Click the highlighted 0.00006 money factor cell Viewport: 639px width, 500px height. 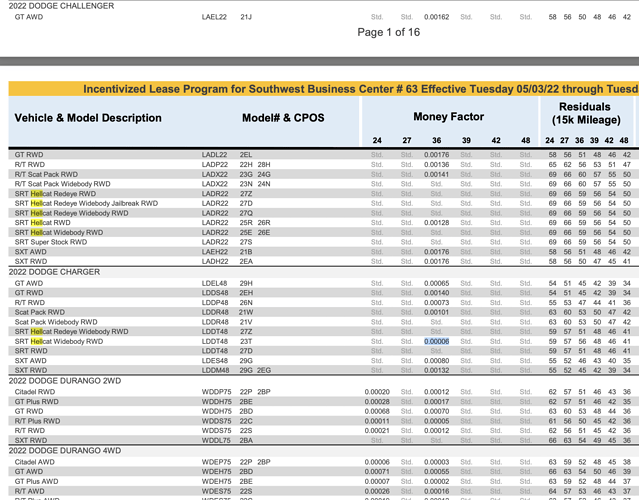436,341
